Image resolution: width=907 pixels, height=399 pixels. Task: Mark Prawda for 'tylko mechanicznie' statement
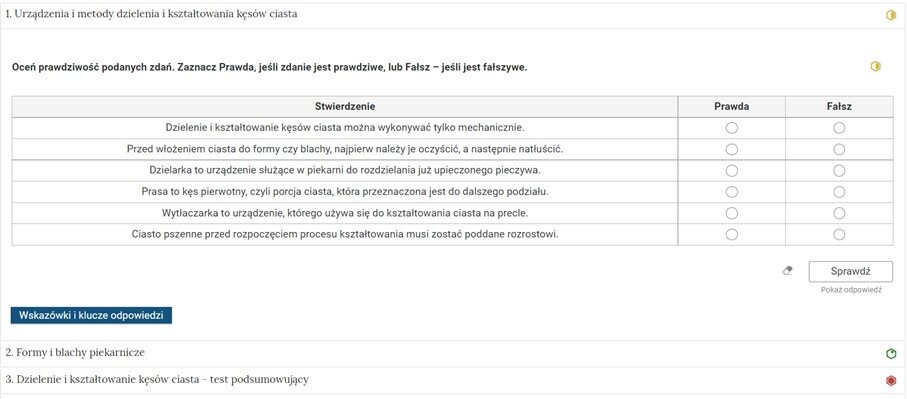pyautogui.click(x=732, y=128)
